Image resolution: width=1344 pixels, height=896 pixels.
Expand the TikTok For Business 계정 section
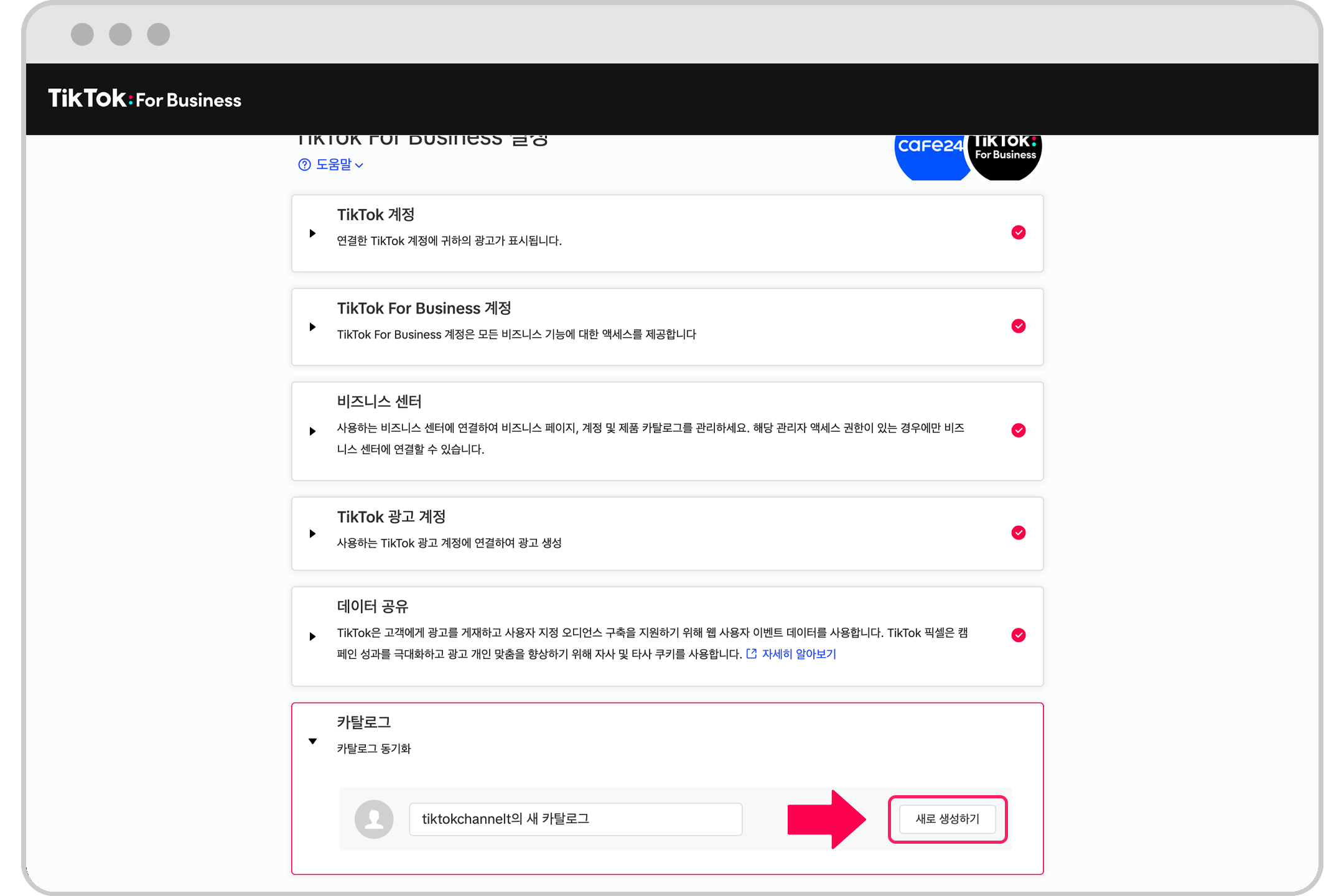312,327
